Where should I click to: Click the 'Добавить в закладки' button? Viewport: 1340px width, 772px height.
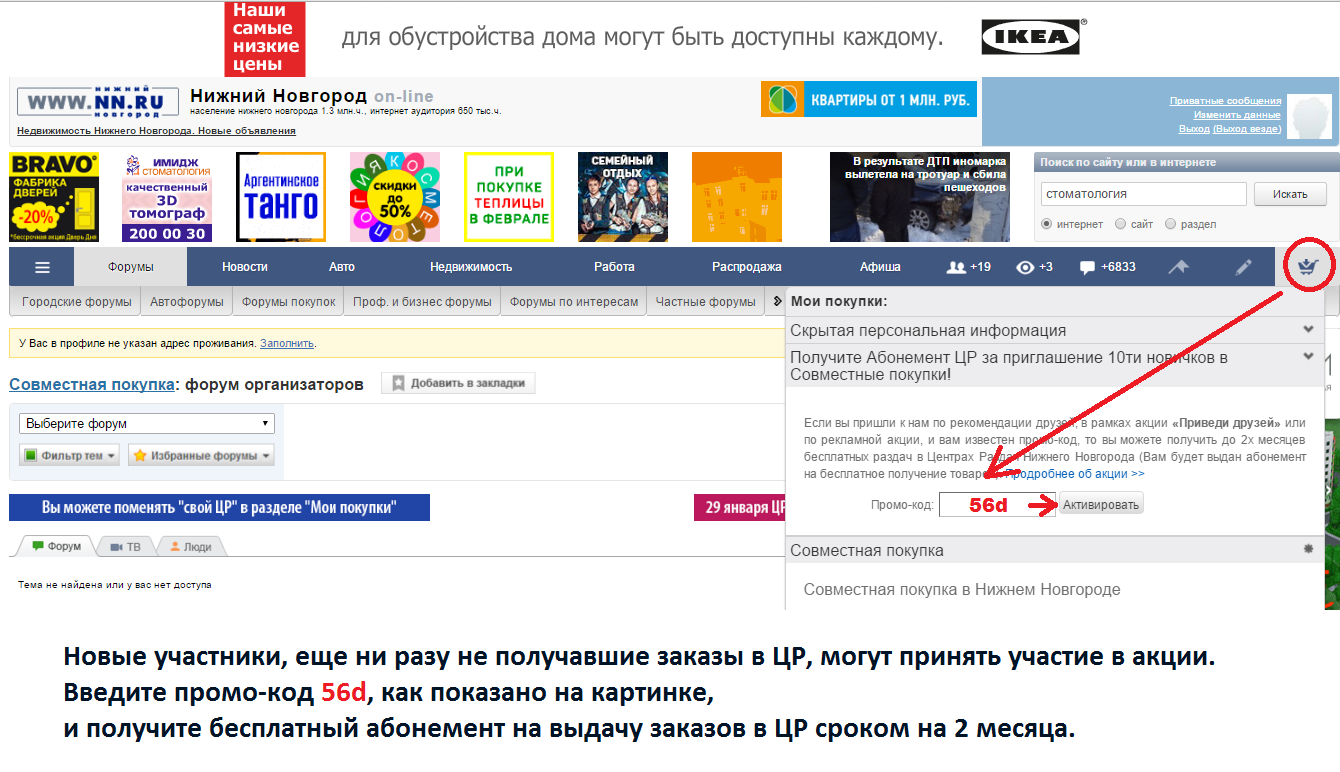458,383
